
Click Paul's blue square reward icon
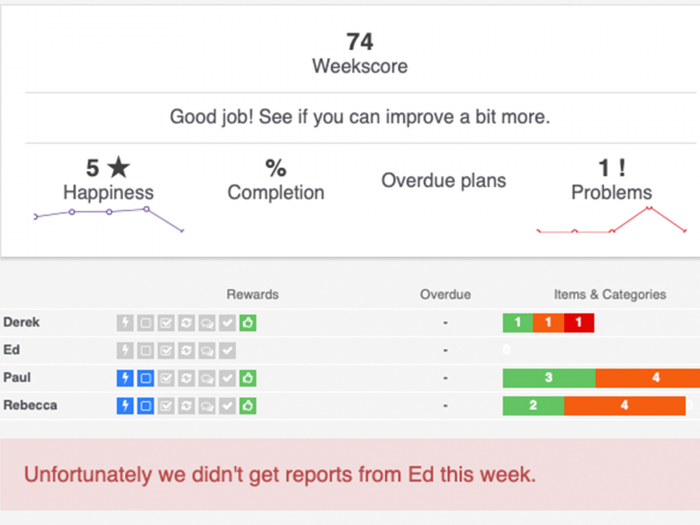coord(146,378)
